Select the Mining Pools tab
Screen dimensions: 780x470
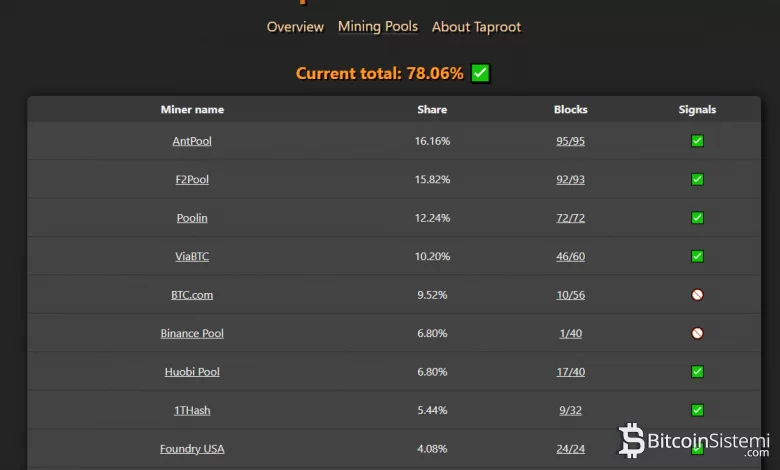[378, 26]
